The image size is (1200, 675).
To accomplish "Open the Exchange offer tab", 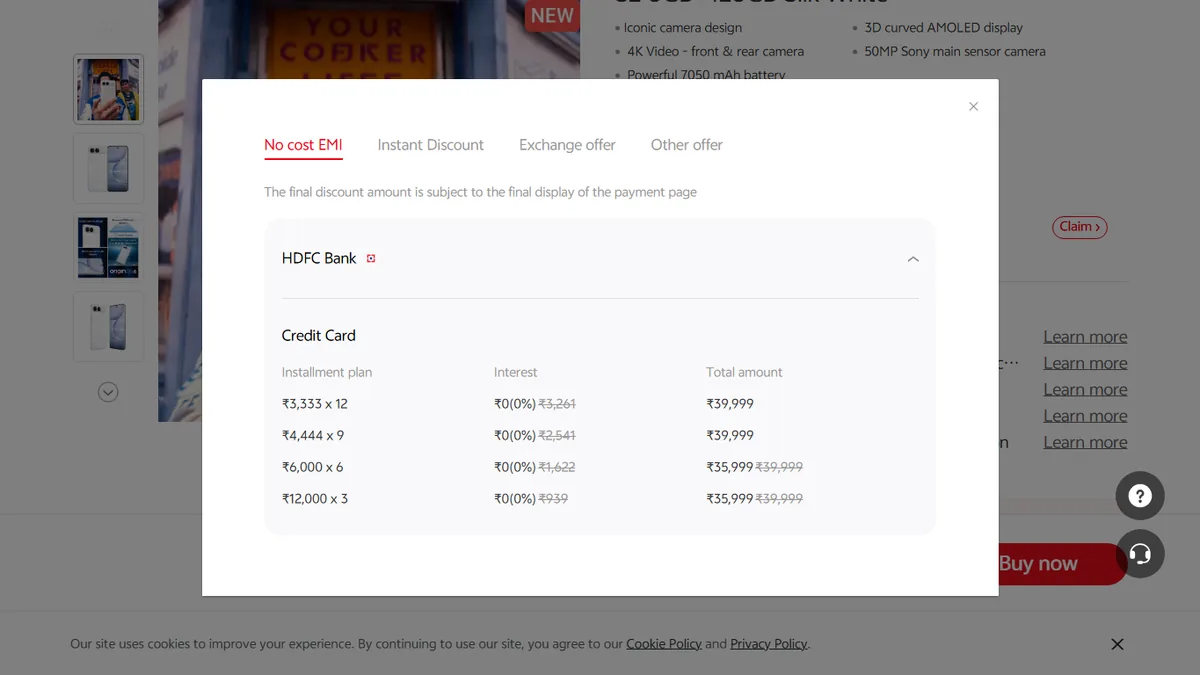I will (567, 145).
